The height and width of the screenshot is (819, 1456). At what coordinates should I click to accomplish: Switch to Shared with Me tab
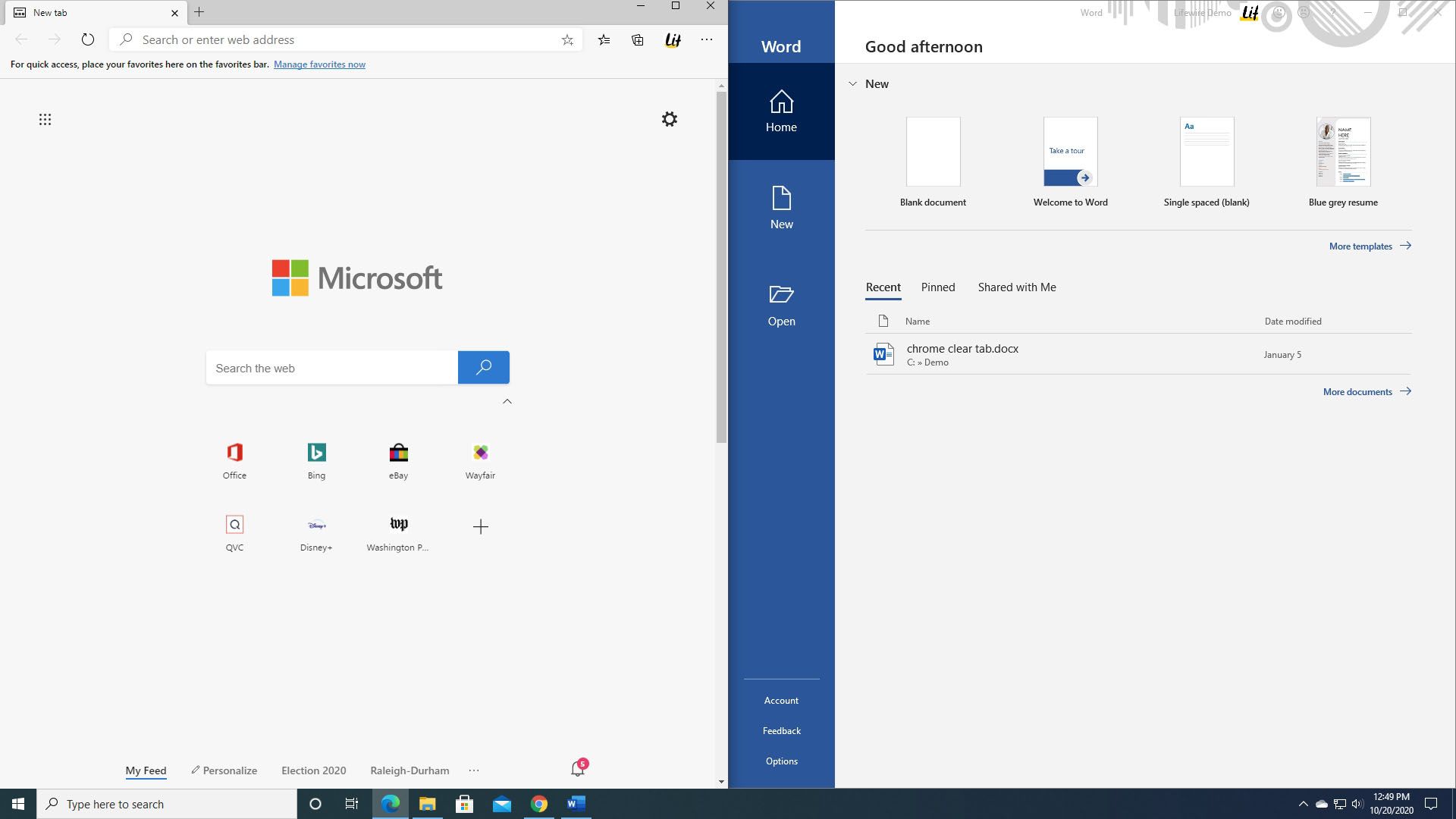pyautogui.click(x=1016, y=286)
